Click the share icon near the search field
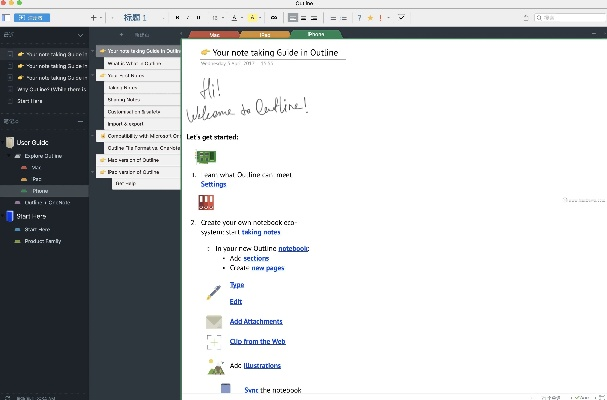 click(525, 18)
